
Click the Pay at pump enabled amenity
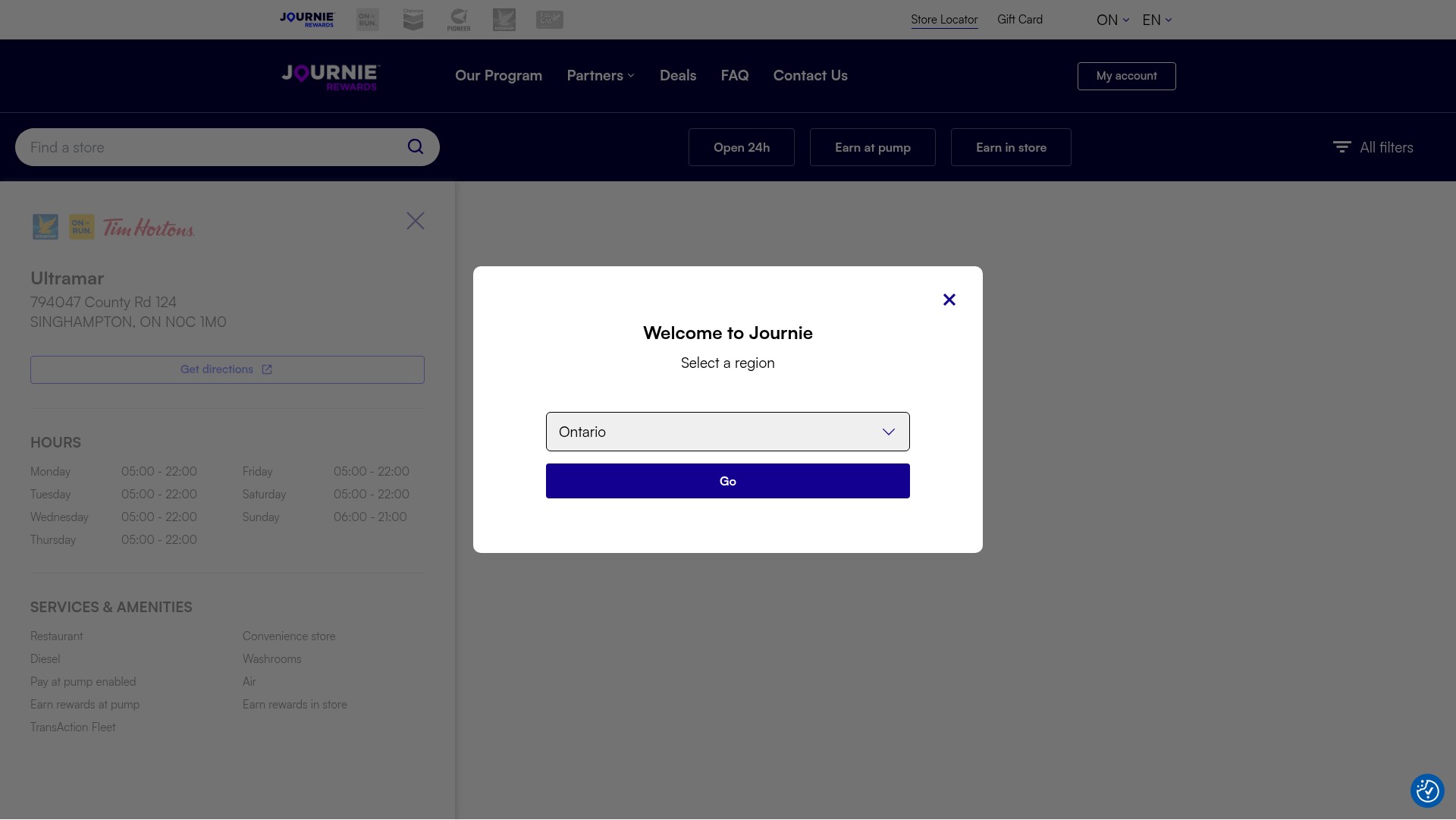(x=83, y=682)
